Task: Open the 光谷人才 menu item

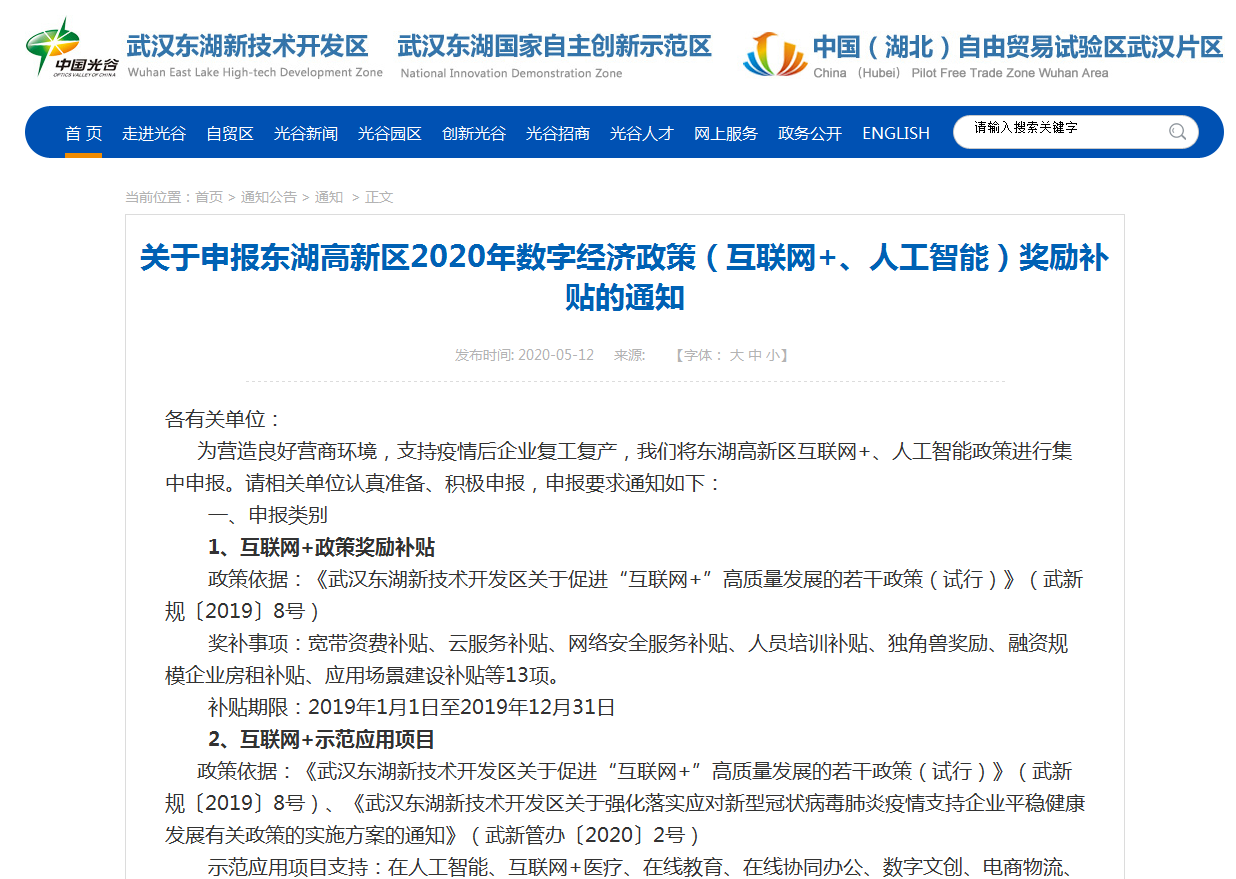Action: [642, 133]
